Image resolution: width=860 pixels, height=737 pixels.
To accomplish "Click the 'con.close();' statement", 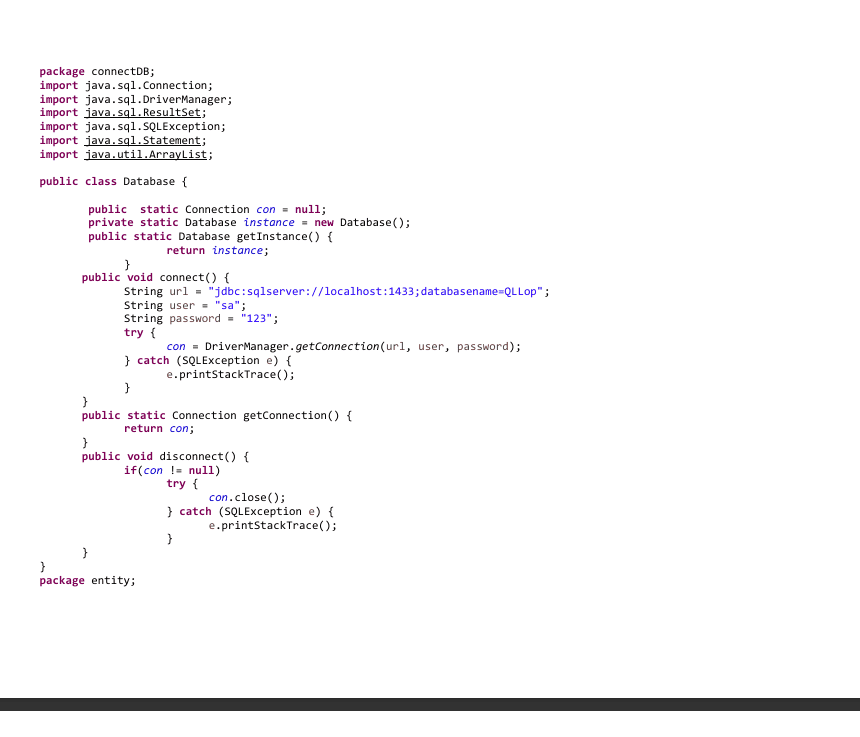I will 247,498.
